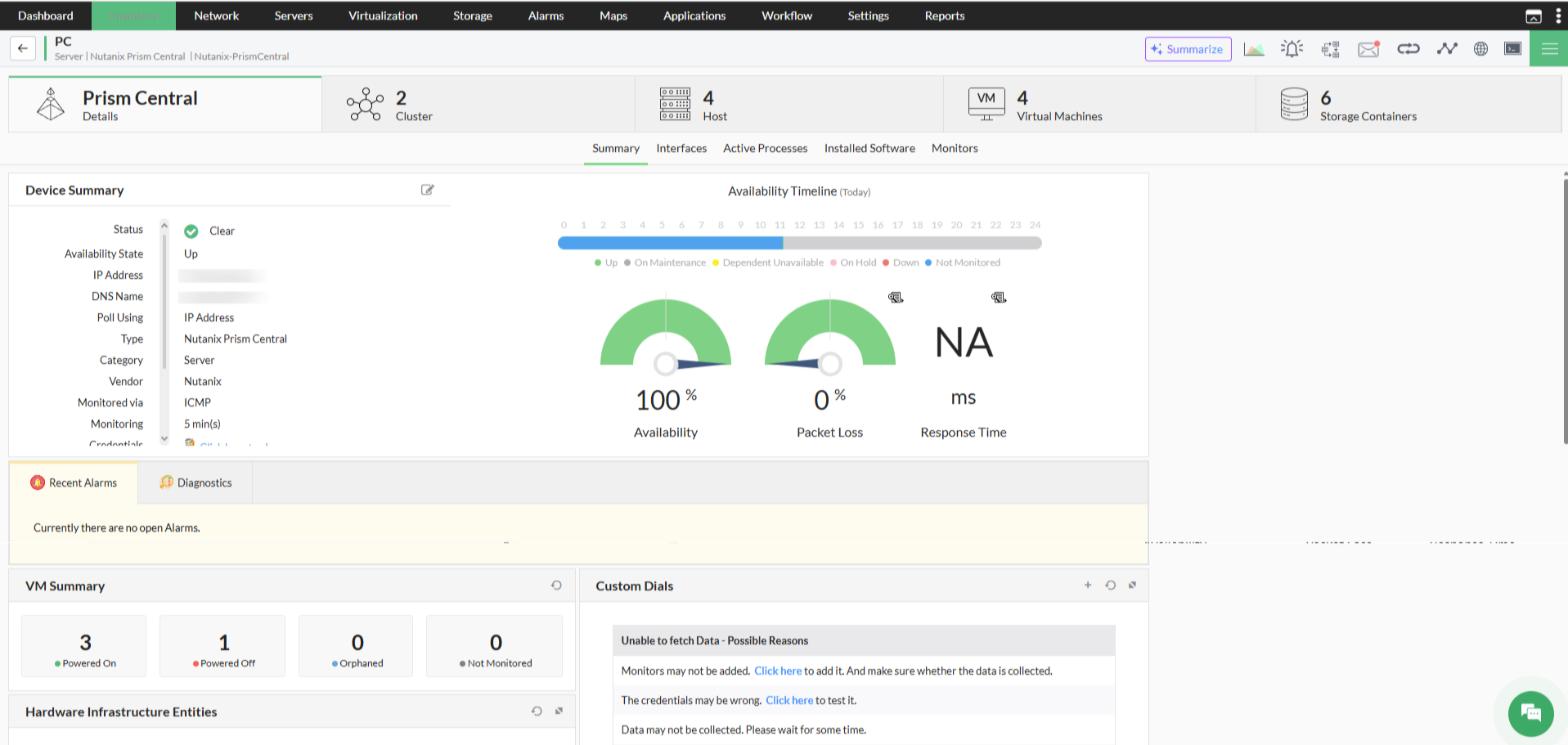Switch to the Interfaces tab
Viewport: 1568px width, 745px height.
pyautogui.click(x=681, y=149)
